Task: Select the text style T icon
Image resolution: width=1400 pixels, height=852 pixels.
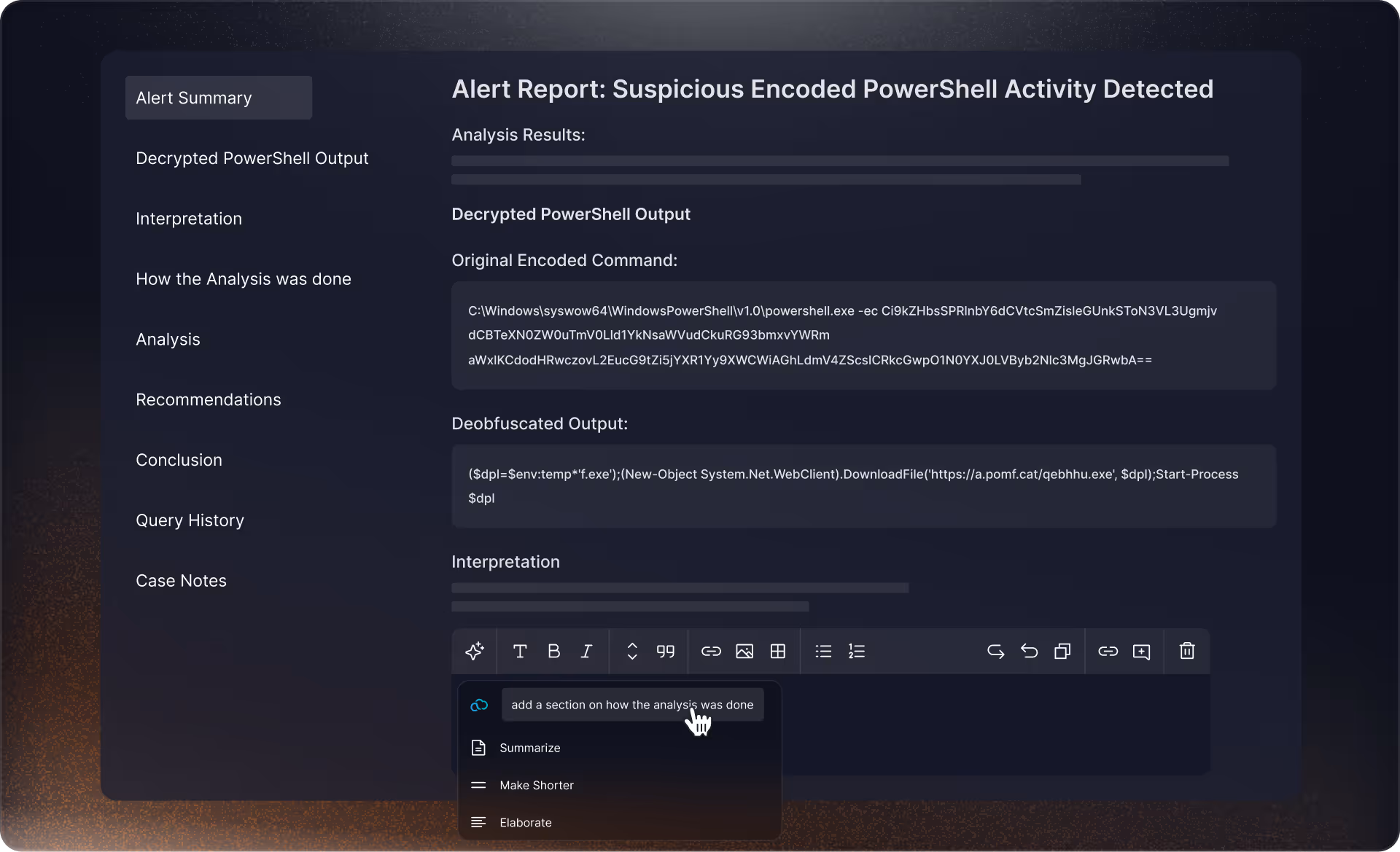Action: [520, 651]
